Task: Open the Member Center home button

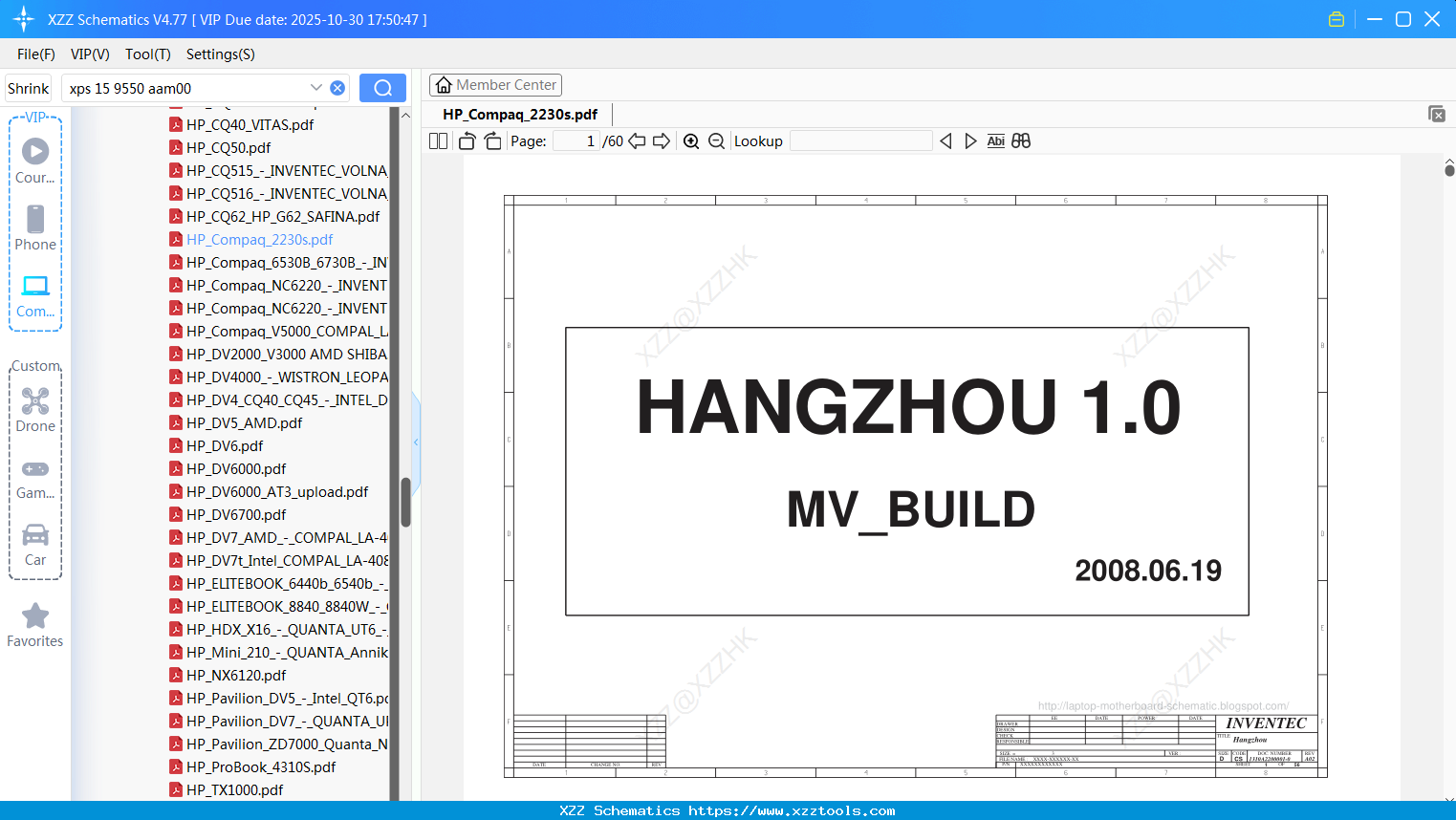Action: pyautogui.click(x=495, y=85)
